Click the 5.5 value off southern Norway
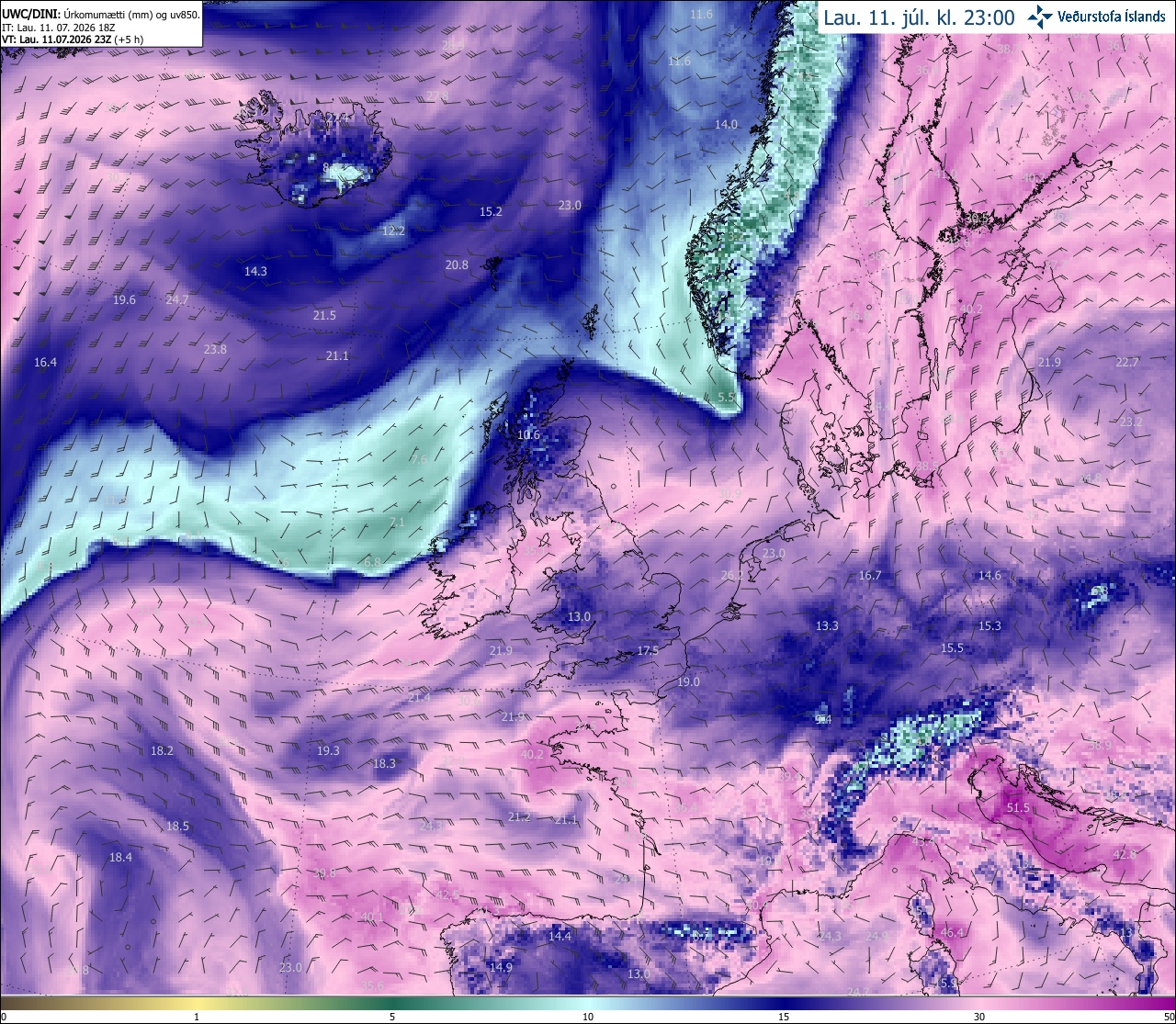 pyautogui.click(x=726, y=397)
